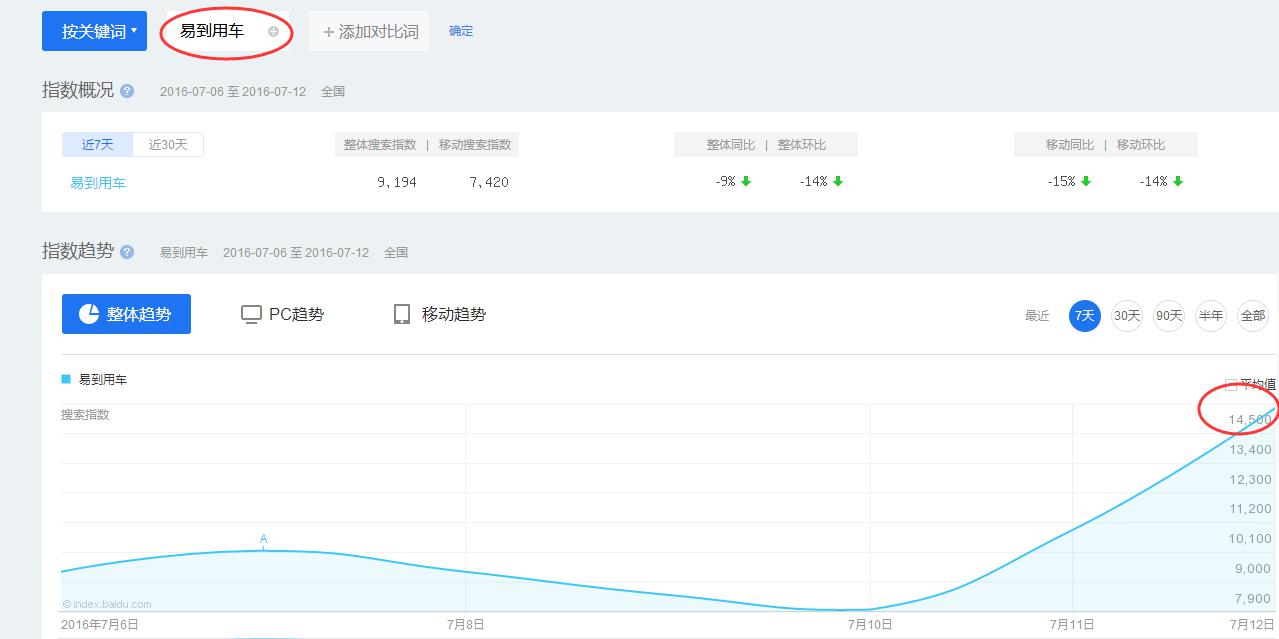Image resolution: width=1279 pixels, height=639 pixels.
Task: Click the 7月10日 axis label
Action: (x=870, y=624)
